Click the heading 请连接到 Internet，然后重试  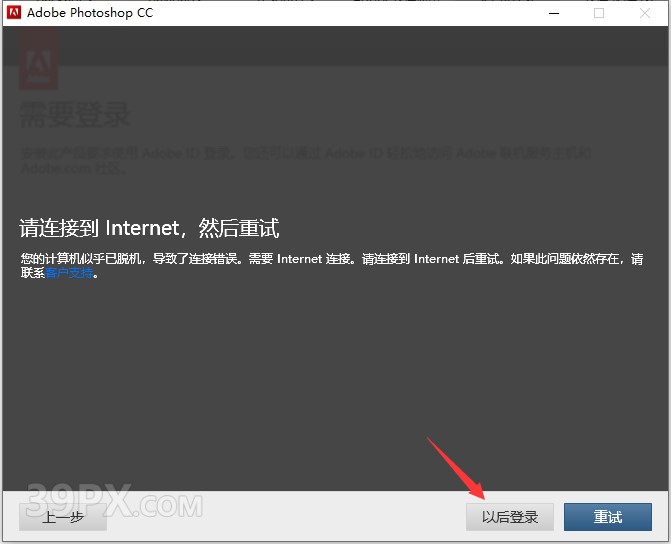click(x=149, y=228)
